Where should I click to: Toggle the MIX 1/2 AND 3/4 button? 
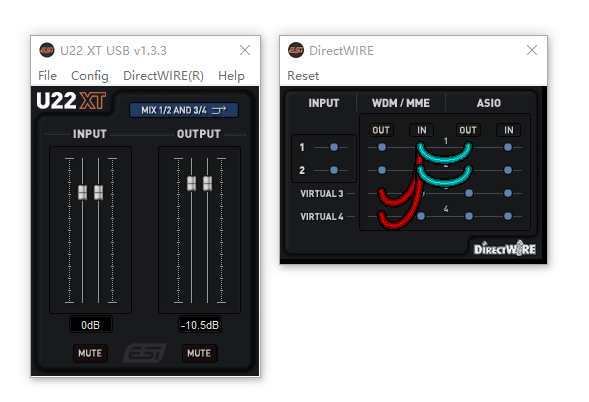[x=184, y=110]
